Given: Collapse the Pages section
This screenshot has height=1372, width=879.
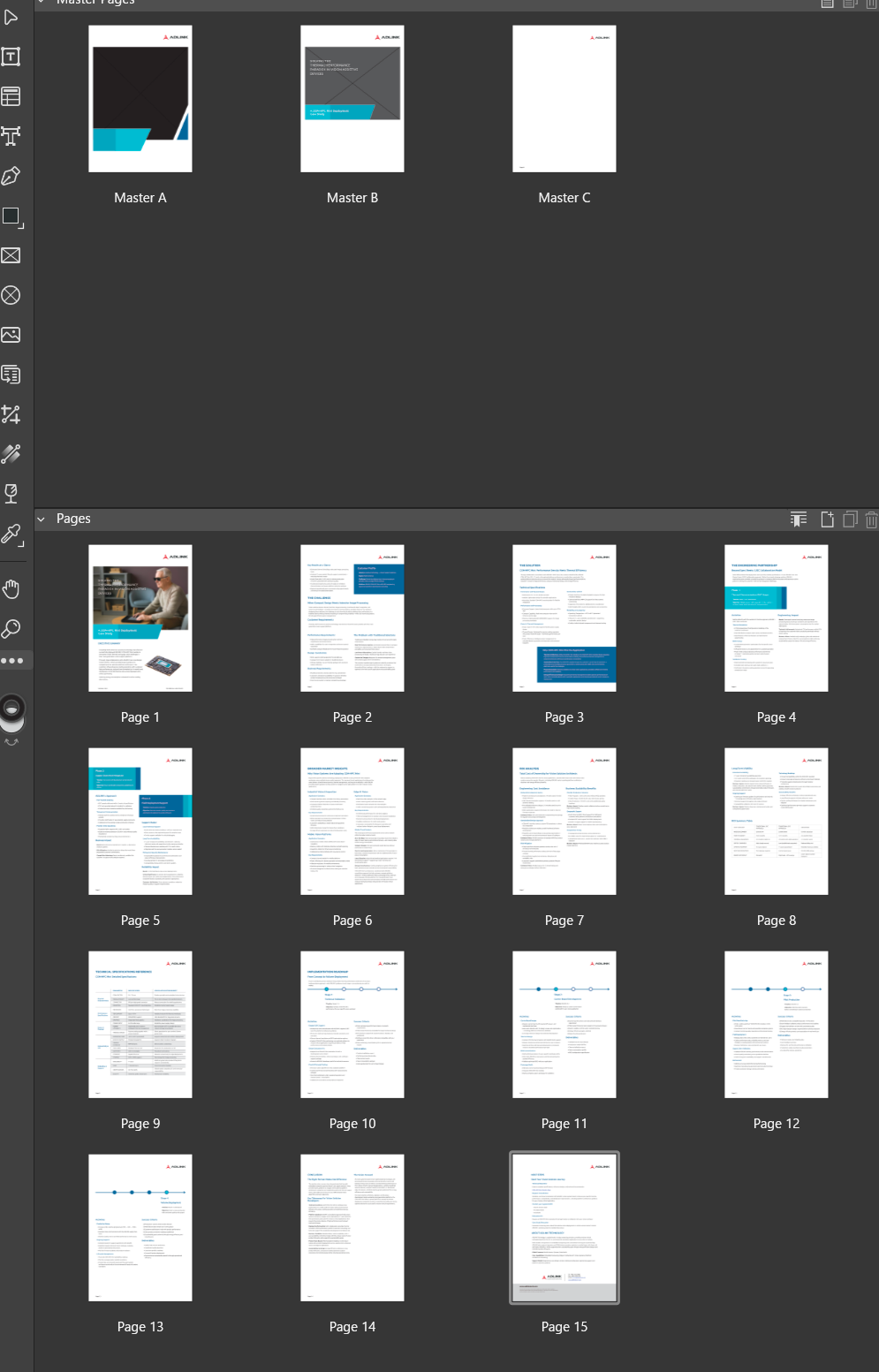Looking at the screenshot, I should tap(41, 519).
